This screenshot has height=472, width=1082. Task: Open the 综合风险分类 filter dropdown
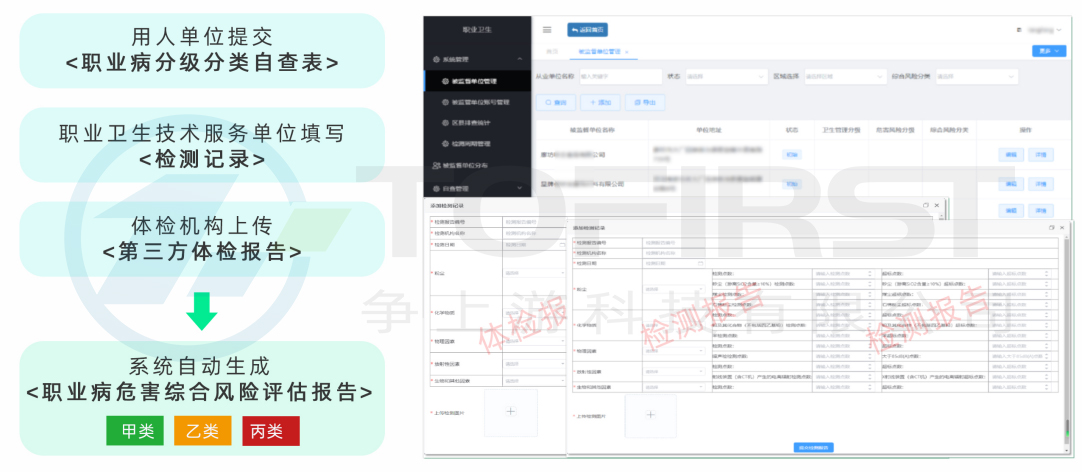(x=976, y=76)
